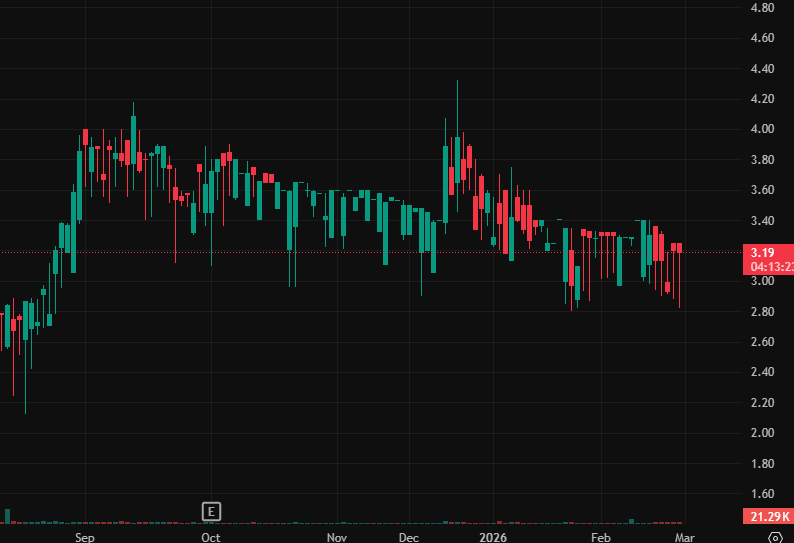The height and width of the screenshot is (543, 794).
Task: Click the 1.80 price level on the scale
Action: click(x=762, y=463)
